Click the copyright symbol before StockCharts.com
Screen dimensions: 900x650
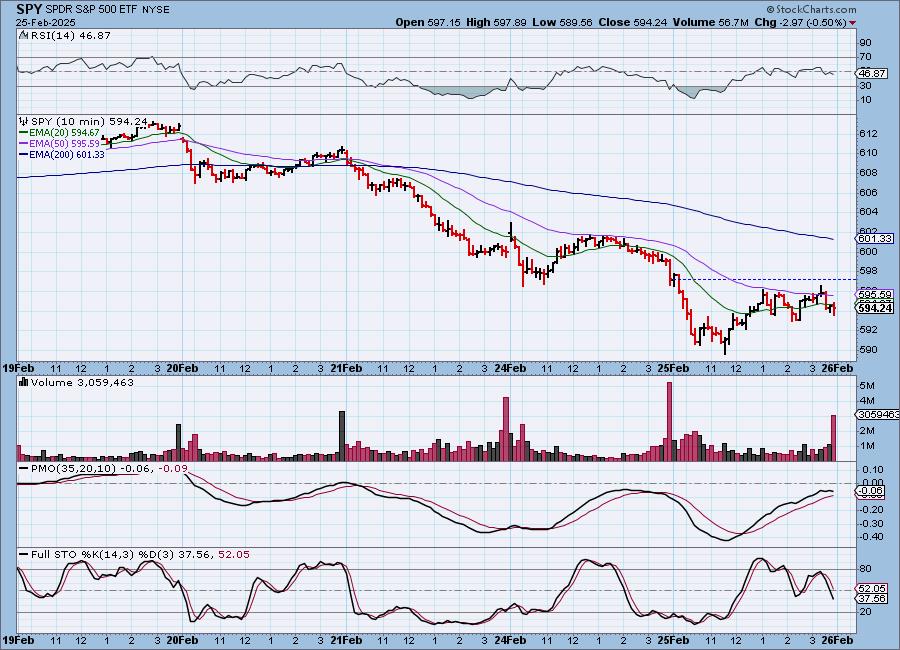(770, 10)
